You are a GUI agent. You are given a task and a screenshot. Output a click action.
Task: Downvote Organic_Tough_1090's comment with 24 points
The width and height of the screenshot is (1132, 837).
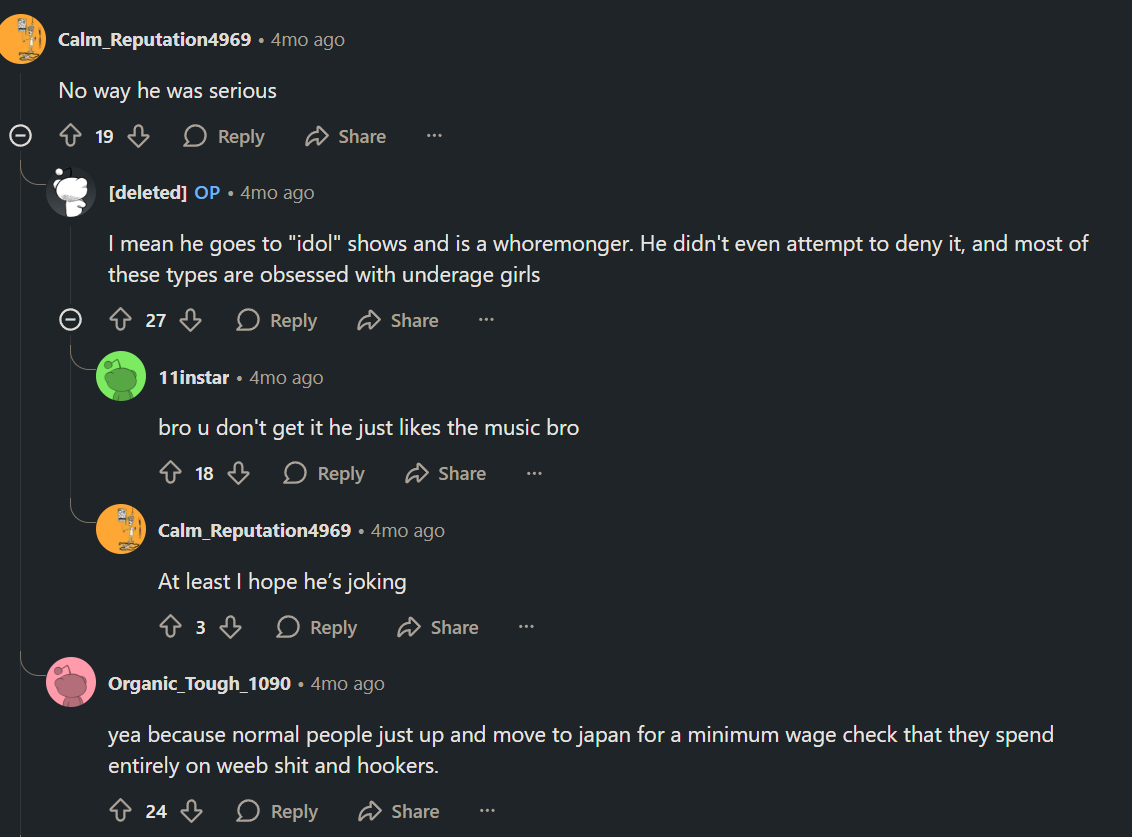[191, 811]
